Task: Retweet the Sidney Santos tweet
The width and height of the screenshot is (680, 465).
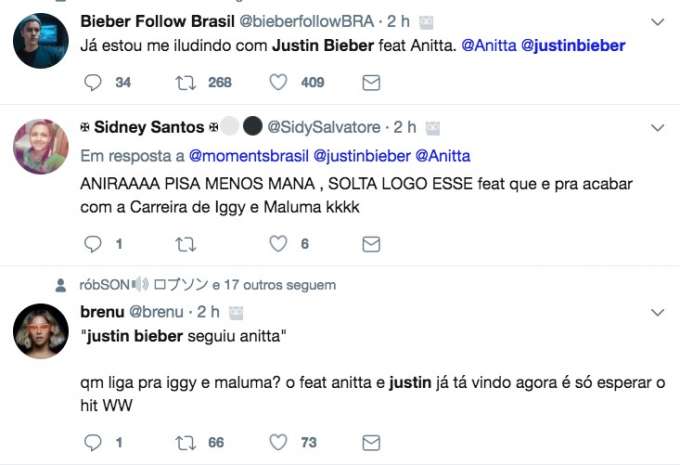Action: [185, 244]
